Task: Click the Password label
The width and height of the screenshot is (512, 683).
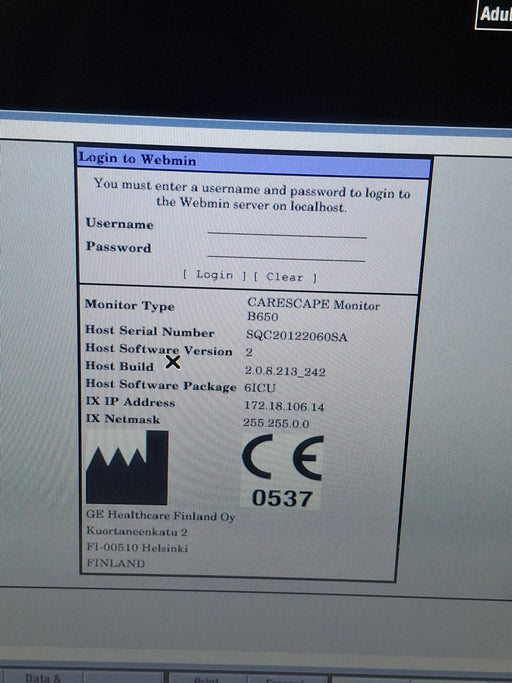Action: click(119, 247)
